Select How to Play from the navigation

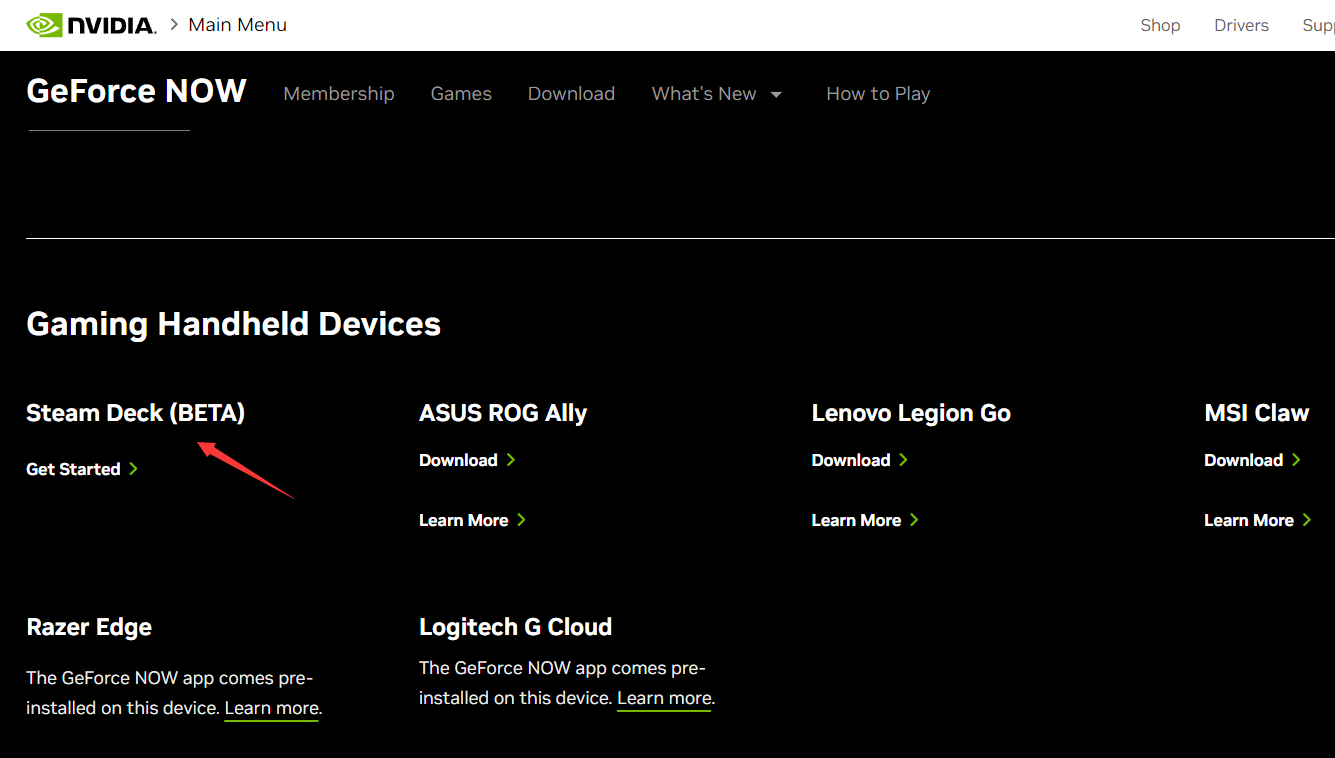coord(878,93)
